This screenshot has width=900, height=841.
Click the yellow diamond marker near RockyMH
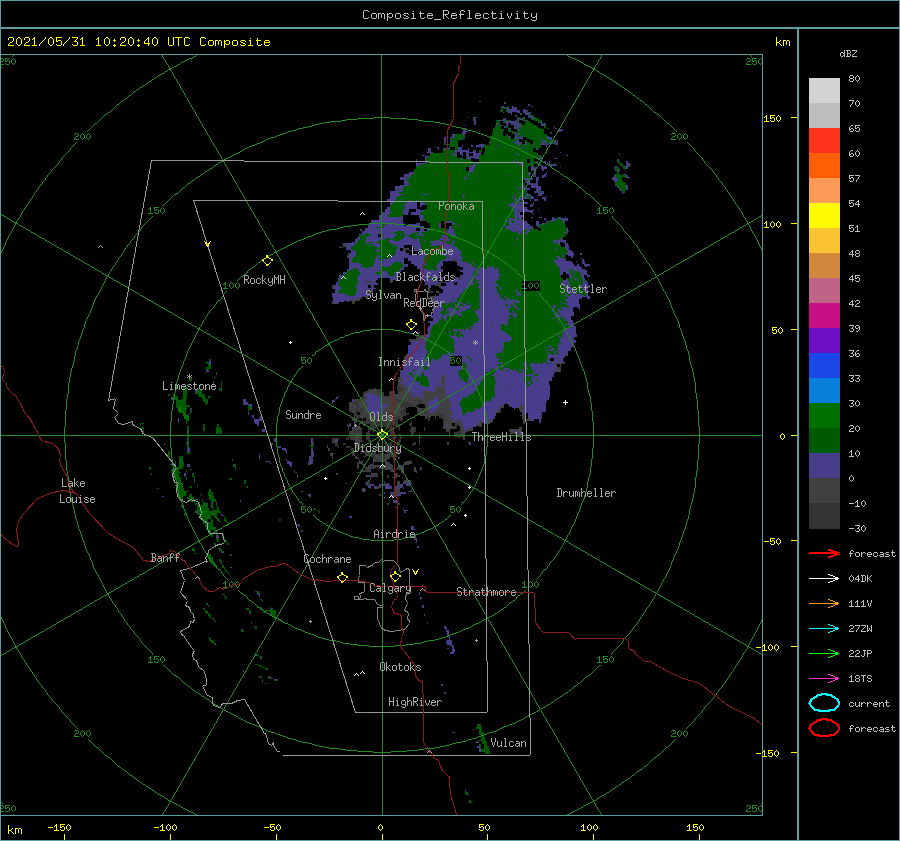(267, 261)
